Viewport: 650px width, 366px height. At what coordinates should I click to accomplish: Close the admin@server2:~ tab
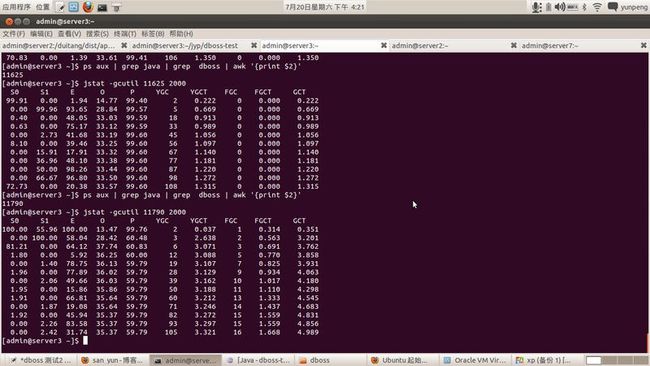[x=513, y=46]
